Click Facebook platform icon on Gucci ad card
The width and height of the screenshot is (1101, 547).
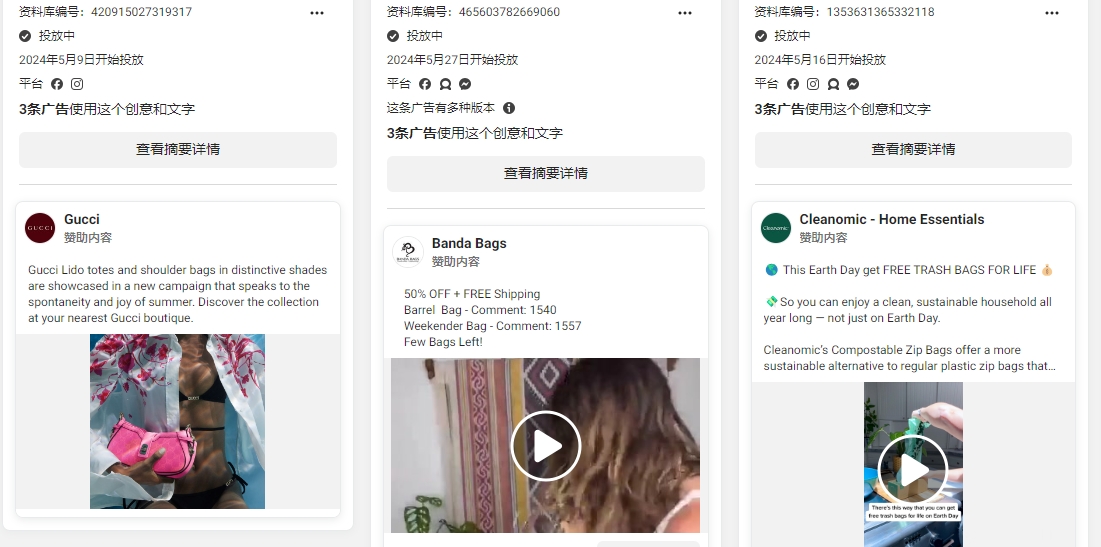point(57,84)
